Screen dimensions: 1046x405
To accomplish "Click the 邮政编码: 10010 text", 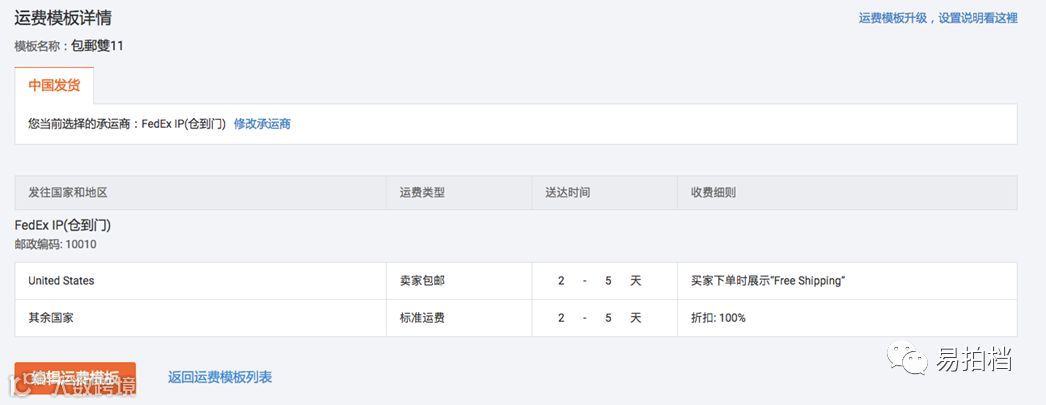I will [x=55, y=244].
